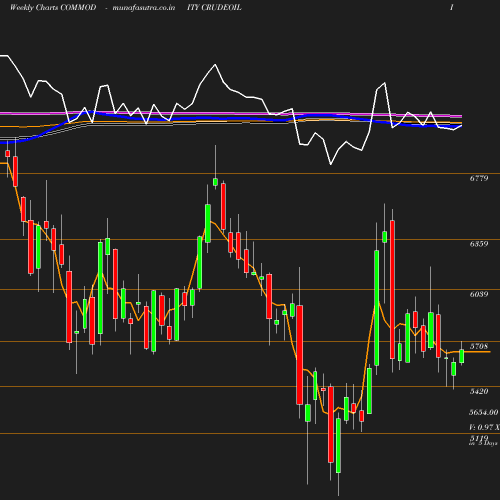Click the green candle at the 6779 peak

(x=215, y=182)
